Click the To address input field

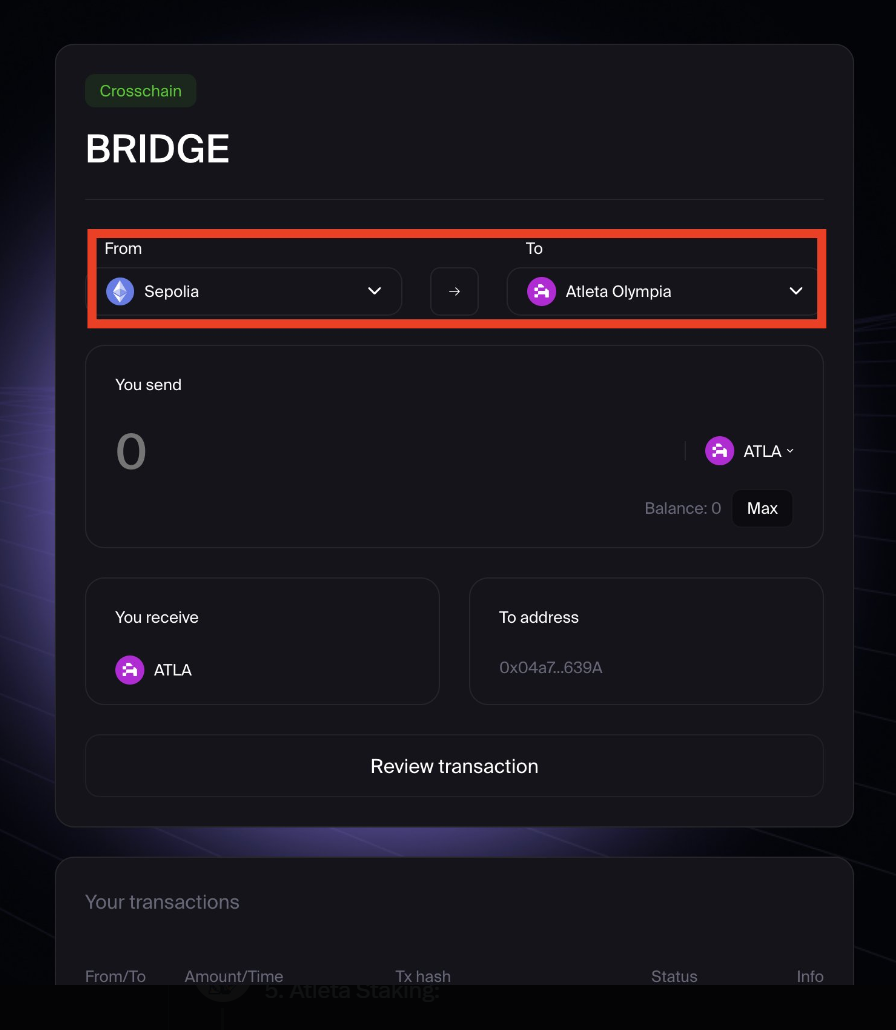[646, 667]
